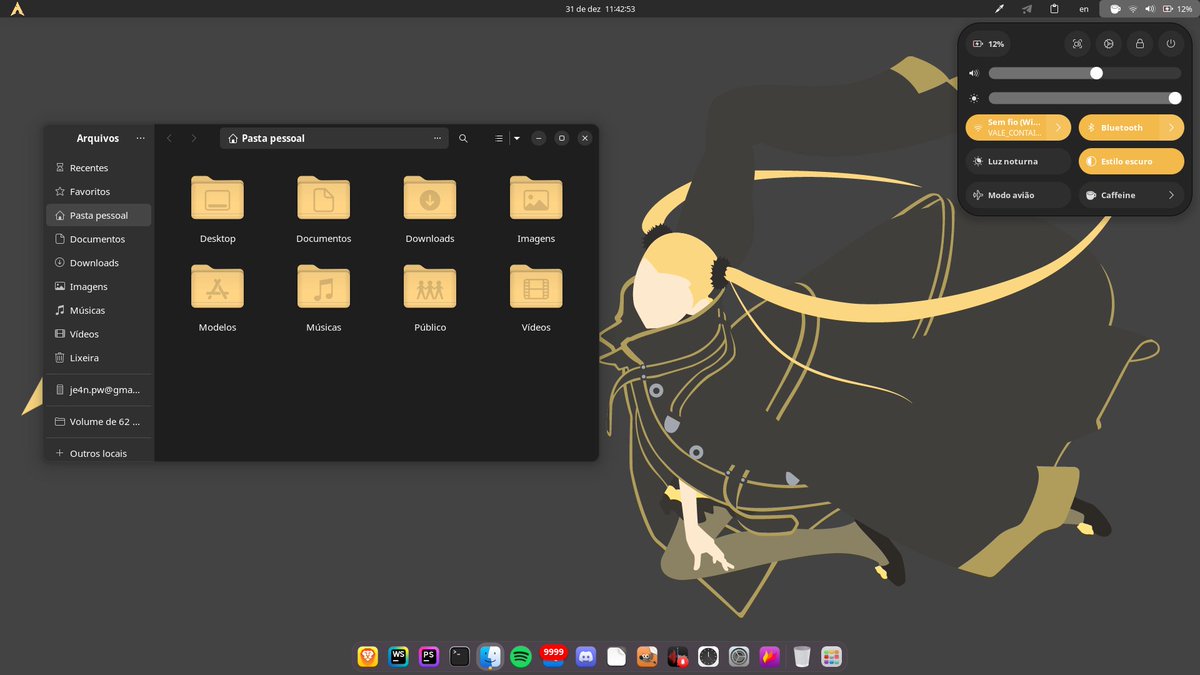Enable Modo avião airplane mode
Screen dimensions: 1200x675
point(1018,195)
